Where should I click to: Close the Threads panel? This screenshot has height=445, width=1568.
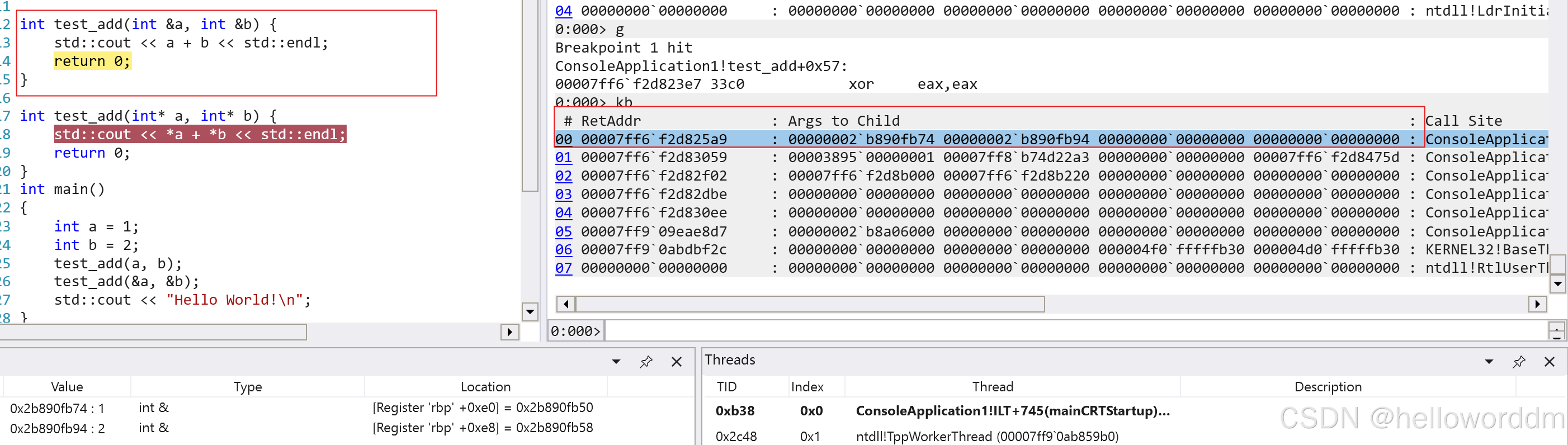pos(1549,362)
